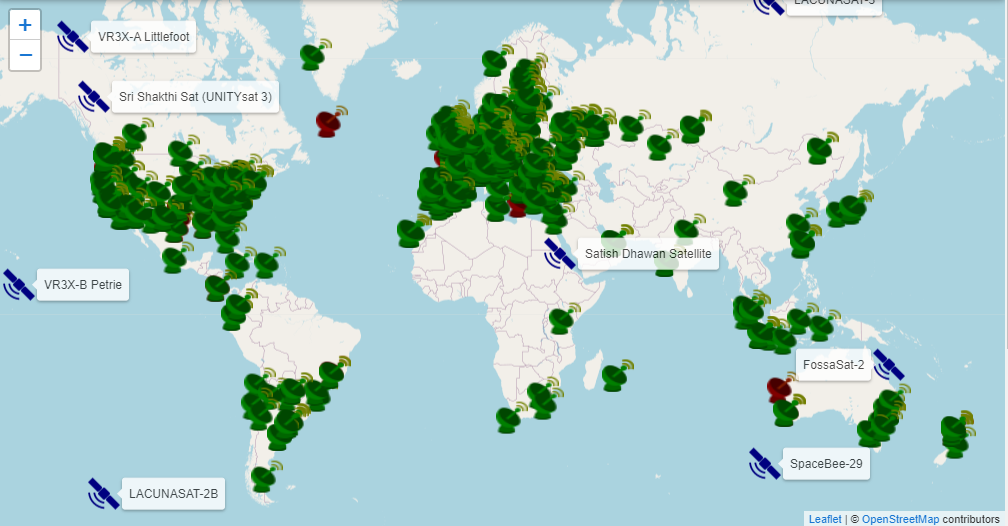The height and width of the screenshot is (526, 1008).
Task: Click the ground station in northeastern Brazil
Action: [x=334, y=372]
